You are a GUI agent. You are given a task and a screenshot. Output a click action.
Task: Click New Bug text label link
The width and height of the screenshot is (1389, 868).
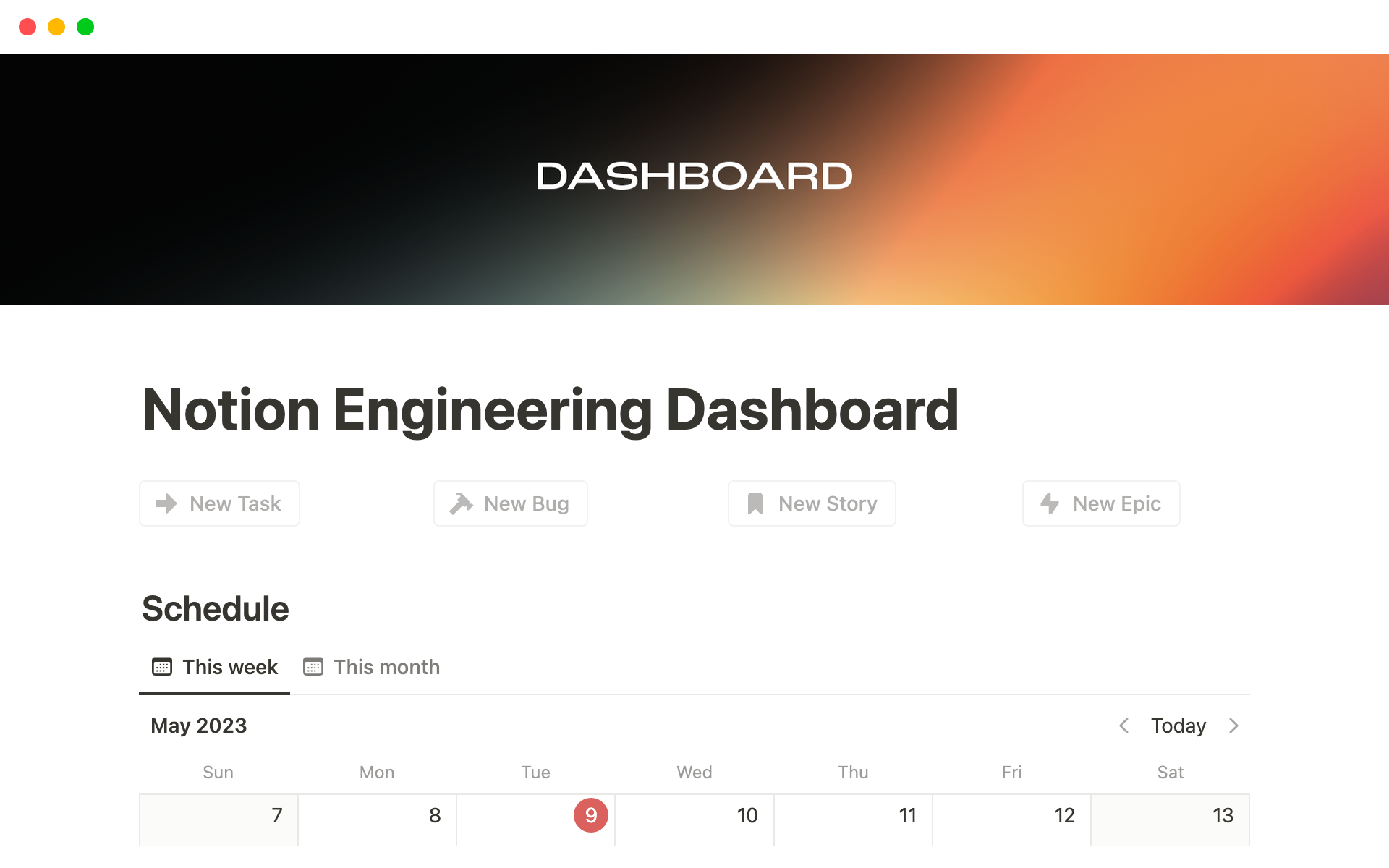tap(527, 503)
